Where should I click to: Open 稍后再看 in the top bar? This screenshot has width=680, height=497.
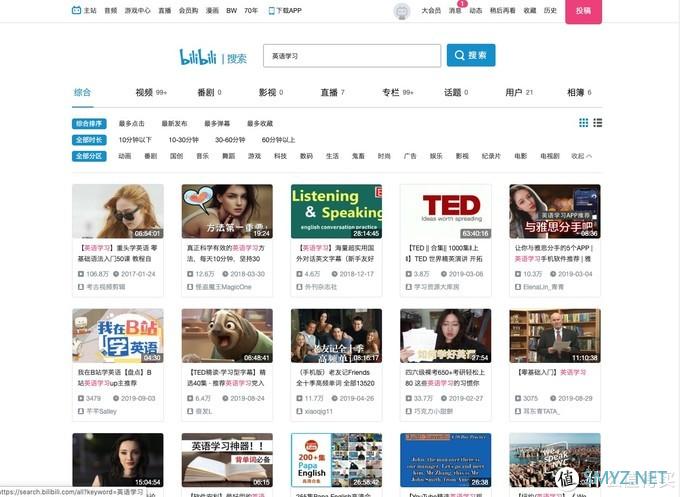click(503, 10)
